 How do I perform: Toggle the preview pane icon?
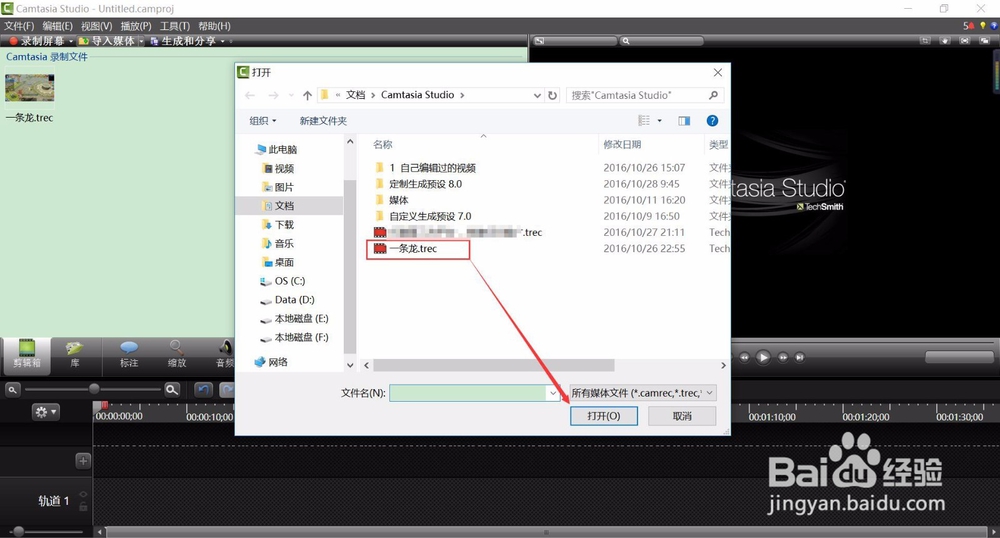pyautogui.click(x=684, y=120)
